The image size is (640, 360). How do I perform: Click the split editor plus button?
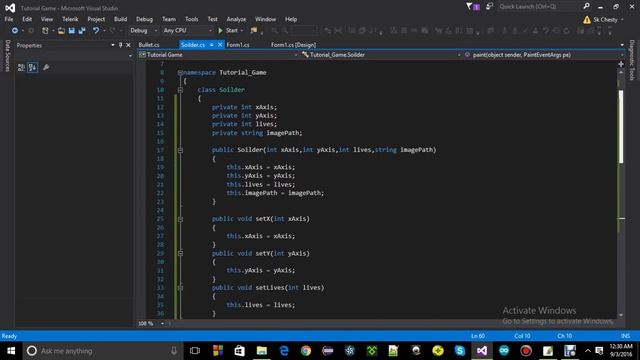pyautogui.click(x=621, y=64)
